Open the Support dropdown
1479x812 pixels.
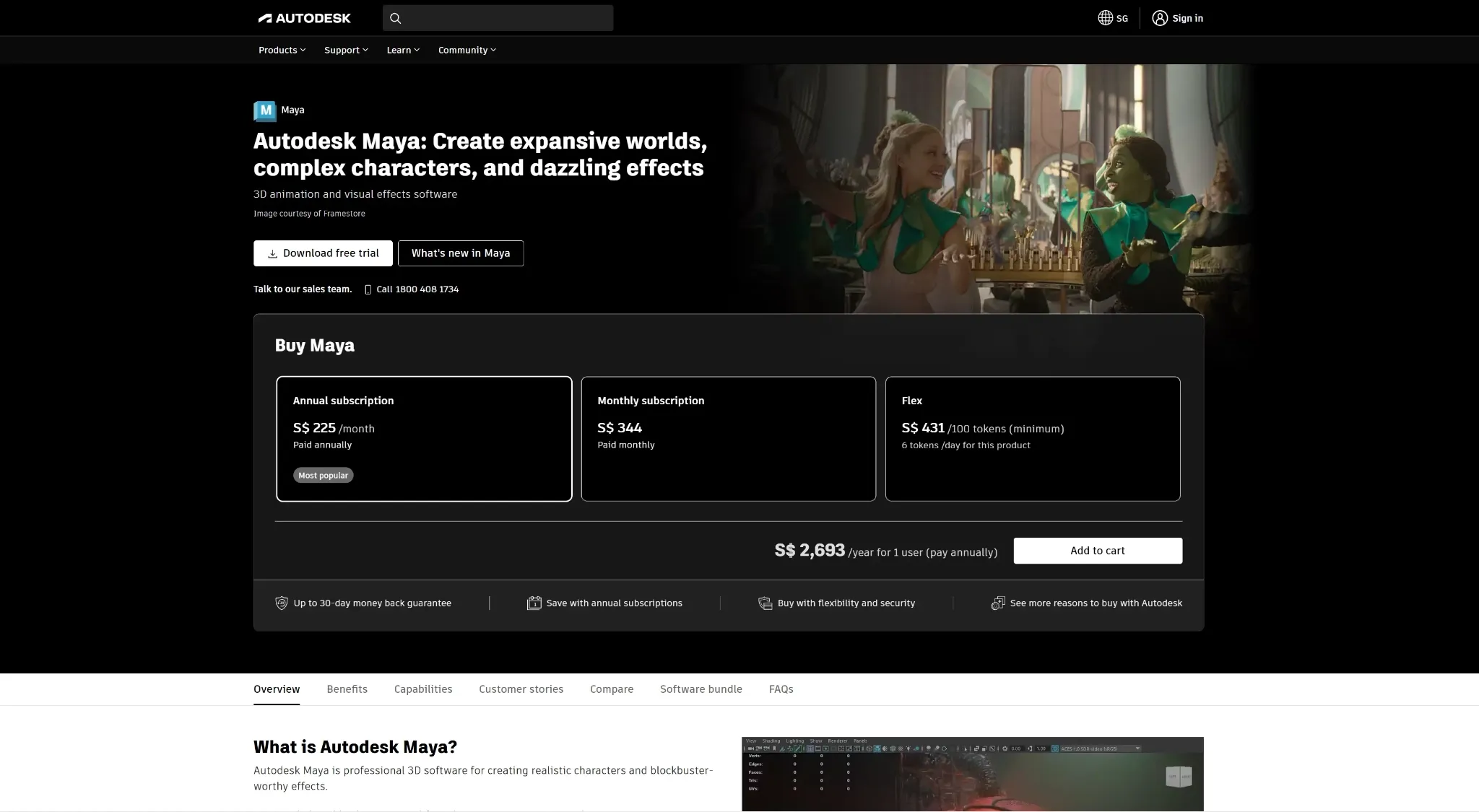click(x=346, y=50)
